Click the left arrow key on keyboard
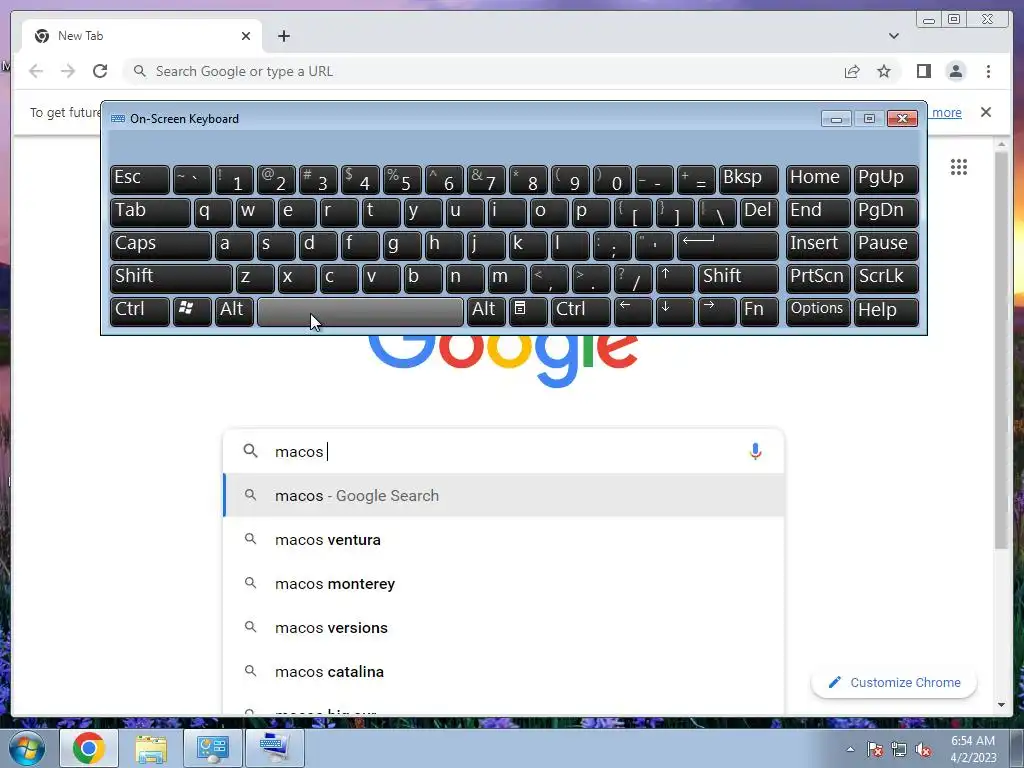The height and width of the screenshot is (768, 1024). tap(633, 311)
